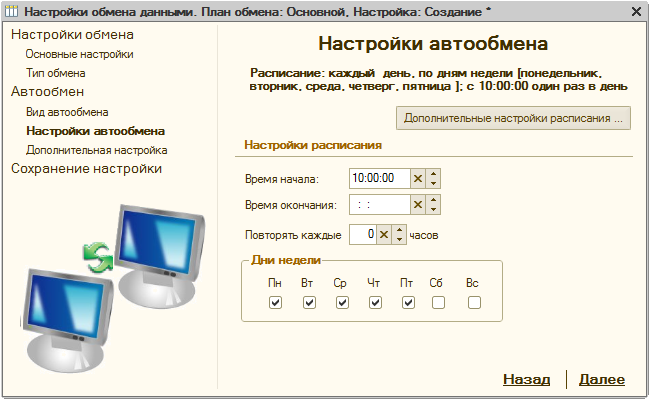Enable the Сб weekday checkbox
Viewport: 649px width, 399px height.
(x=438, y=303)
